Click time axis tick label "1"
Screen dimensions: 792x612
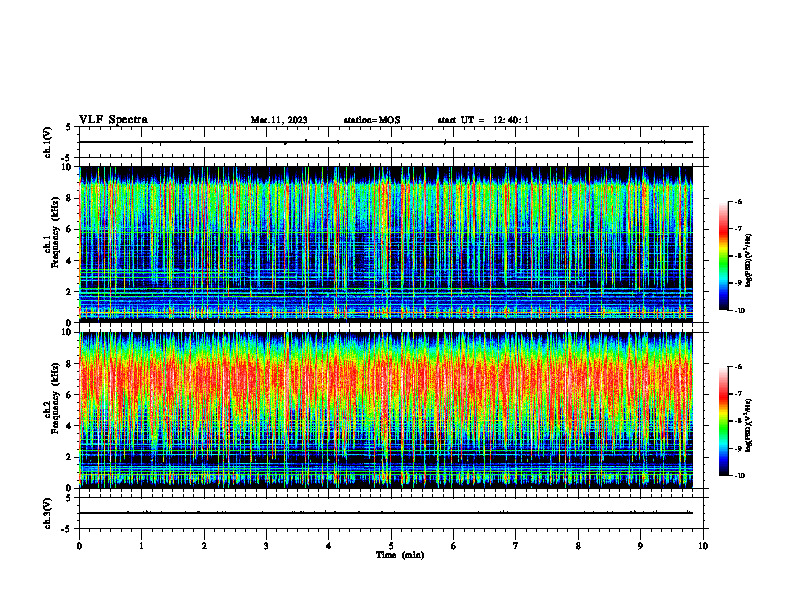click(x=141, y=546)
